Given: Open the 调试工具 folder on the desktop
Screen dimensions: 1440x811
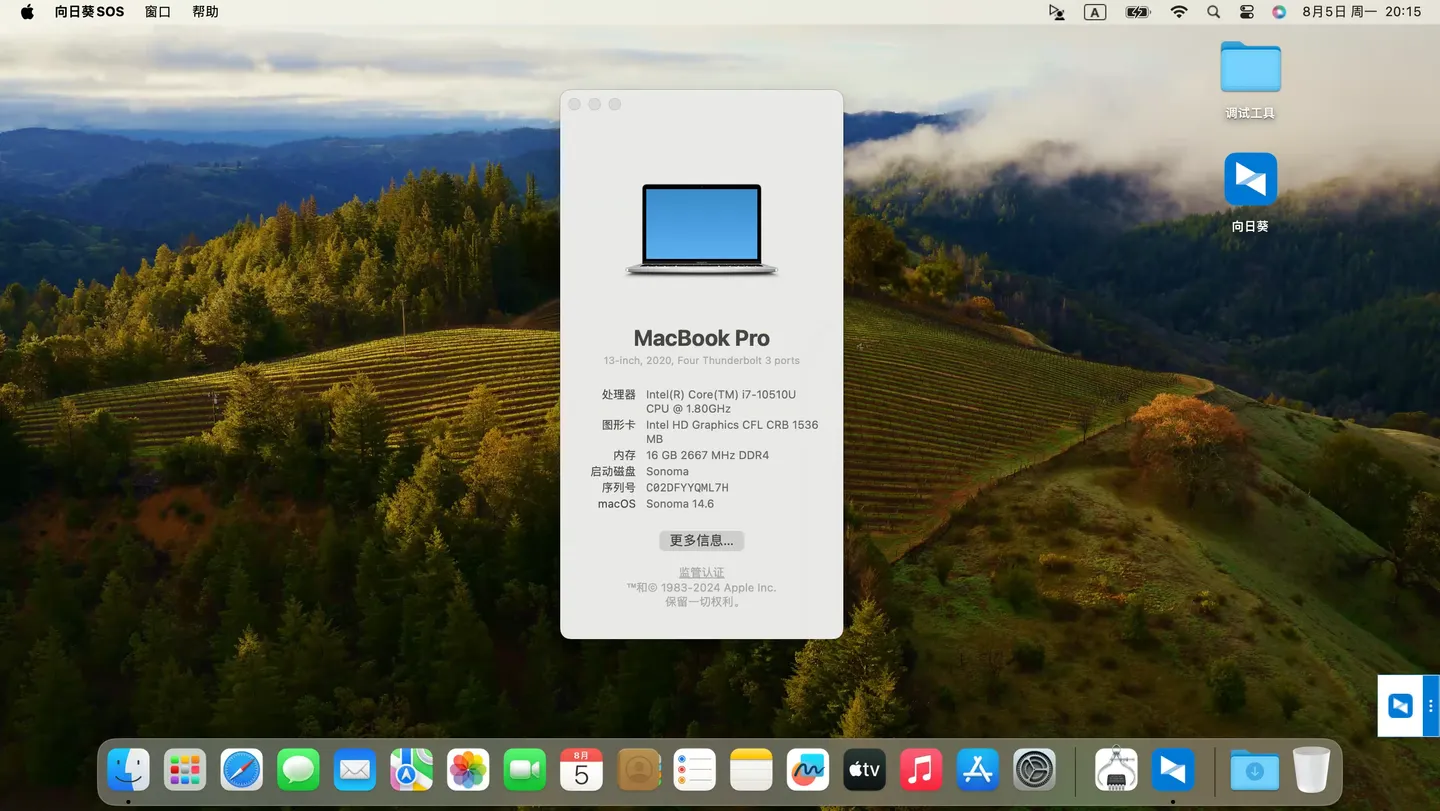Looking at the screenshot, I should point(1250,67).
